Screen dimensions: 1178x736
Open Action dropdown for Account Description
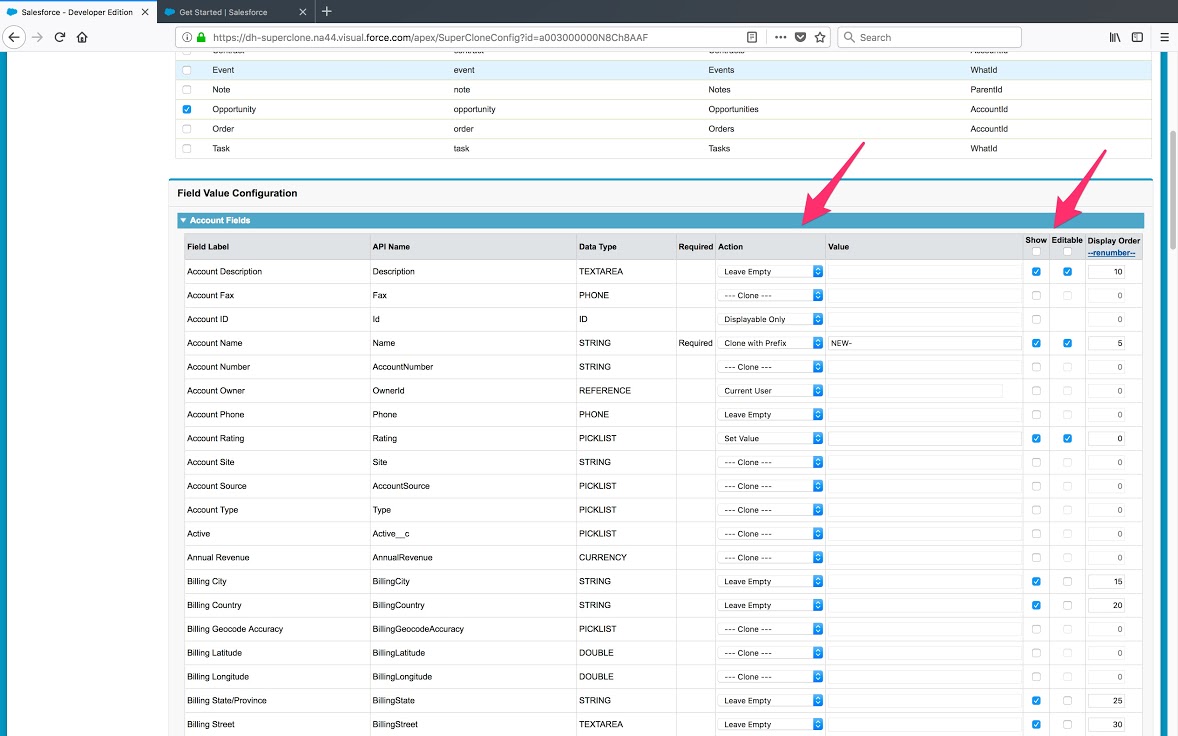tap(772, 271)
